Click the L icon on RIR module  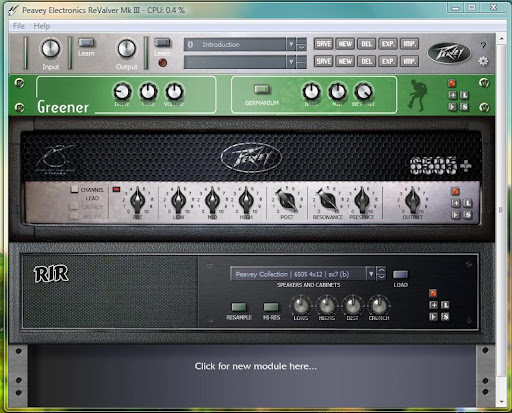(x=445, y=305)
